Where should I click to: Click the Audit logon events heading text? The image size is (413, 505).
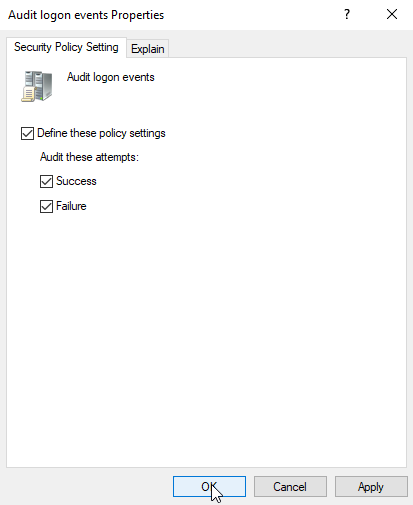[x=111, y=77]
